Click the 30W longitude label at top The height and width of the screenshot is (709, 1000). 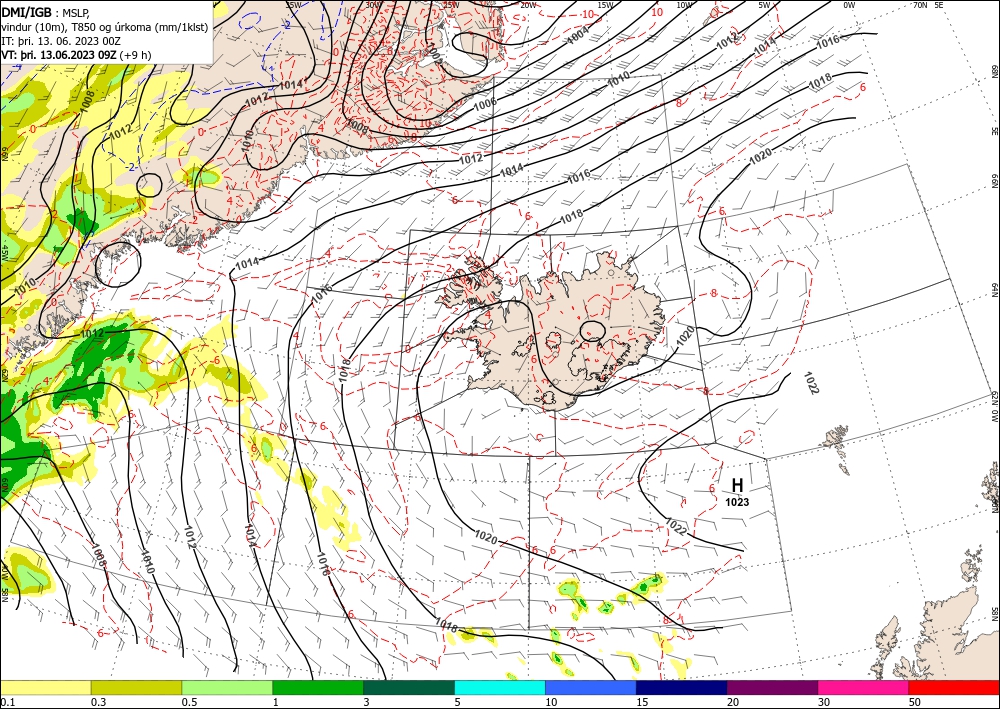point(374,5)
